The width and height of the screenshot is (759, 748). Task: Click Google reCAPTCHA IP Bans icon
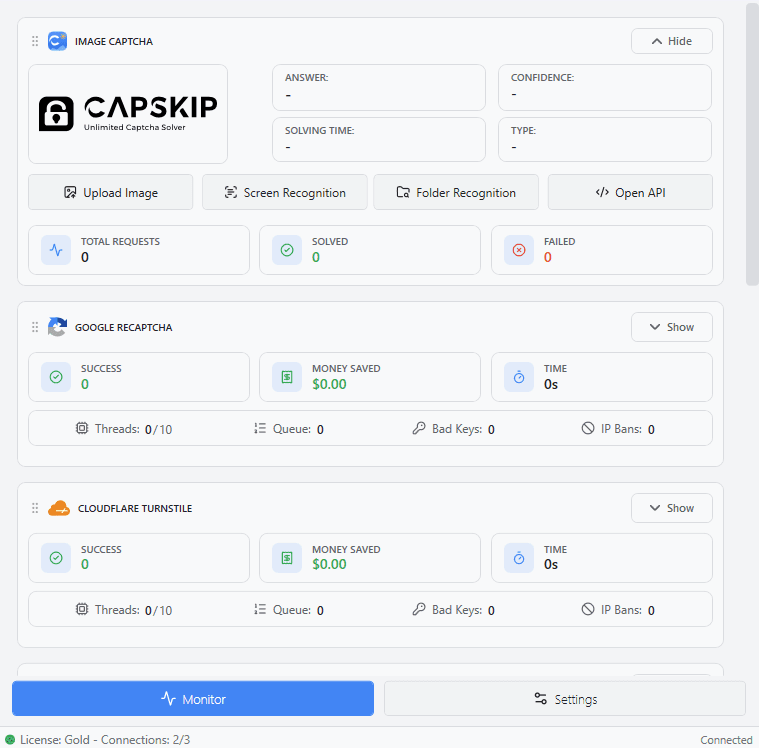[588, 428]
